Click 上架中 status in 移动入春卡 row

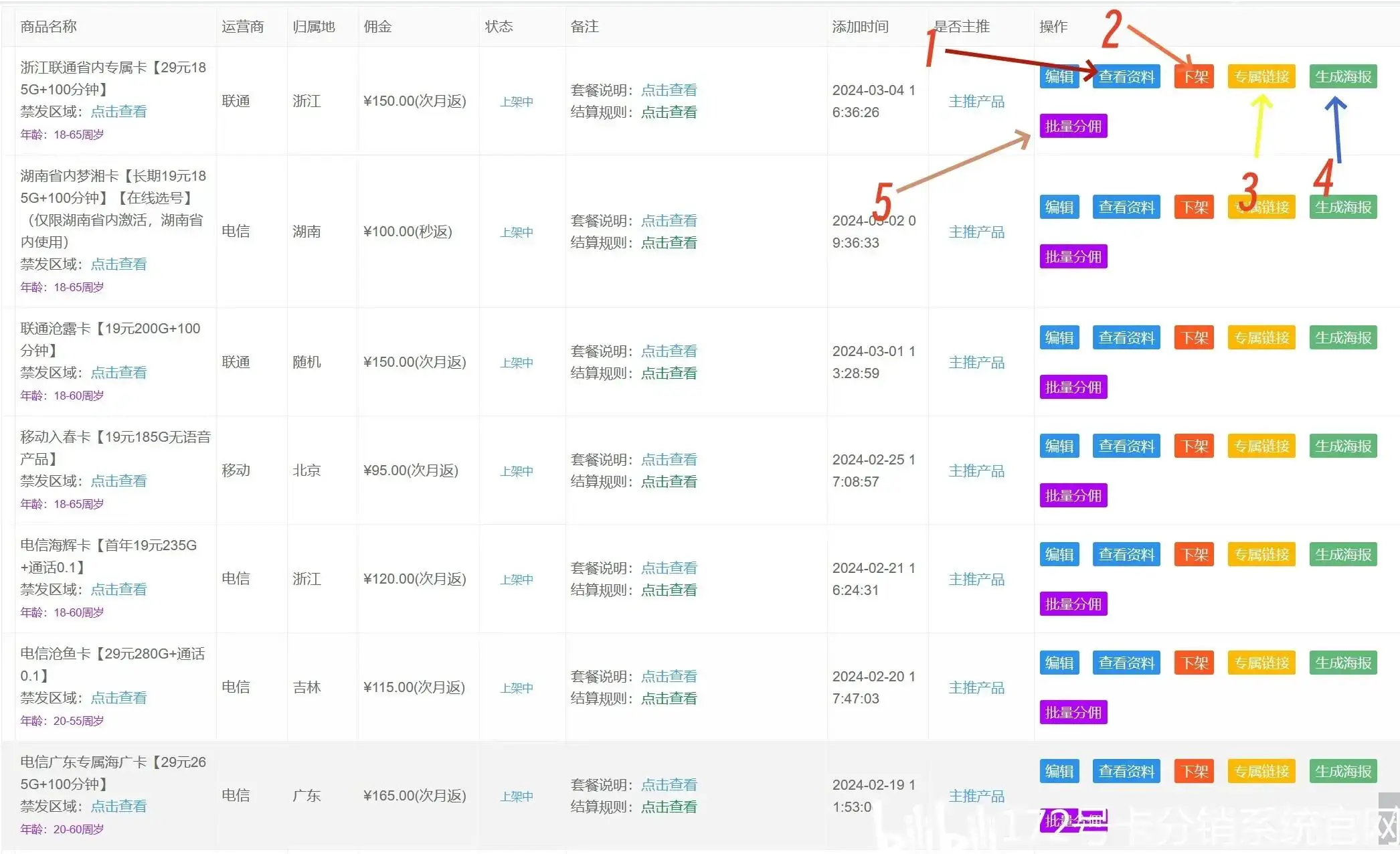click(517, 471)
